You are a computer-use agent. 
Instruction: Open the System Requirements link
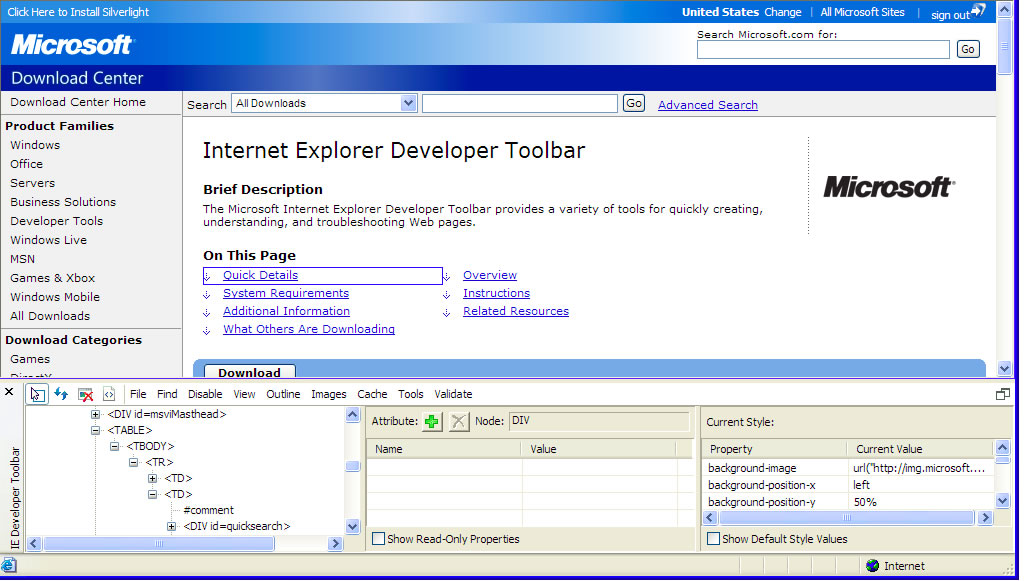point(286,293)
